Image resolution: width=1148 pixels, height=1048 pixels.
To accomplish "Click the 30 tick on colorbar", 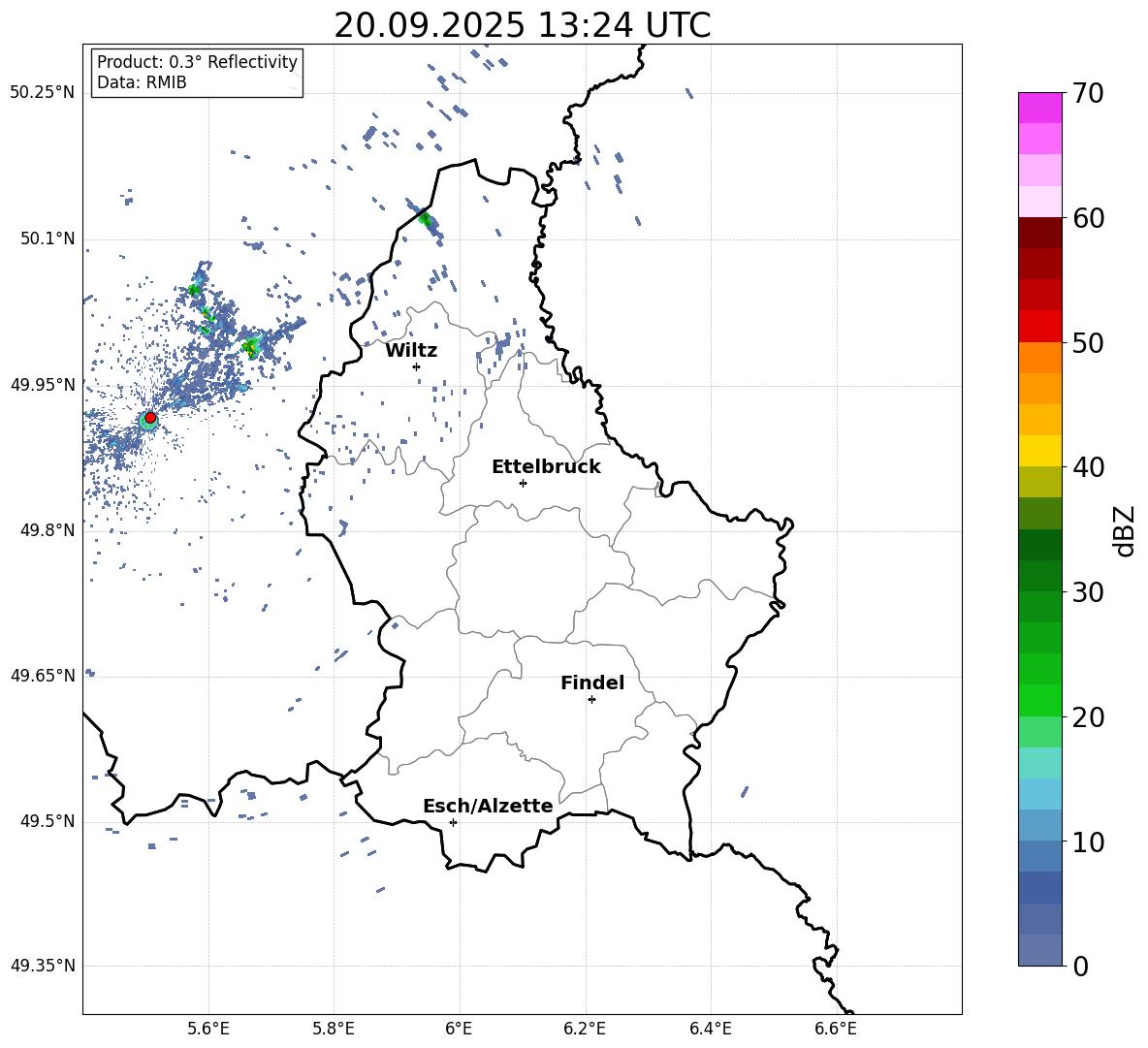I will tap(1088, 592).
